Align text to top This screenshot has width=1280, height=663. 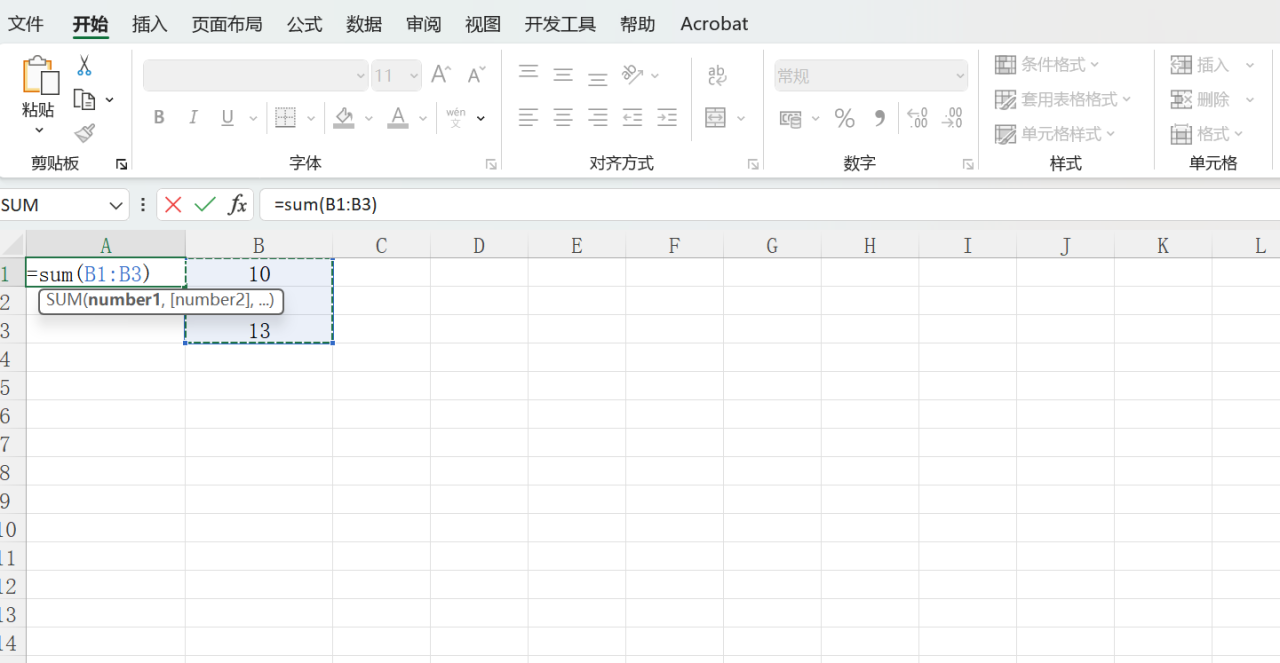[529, 75]
